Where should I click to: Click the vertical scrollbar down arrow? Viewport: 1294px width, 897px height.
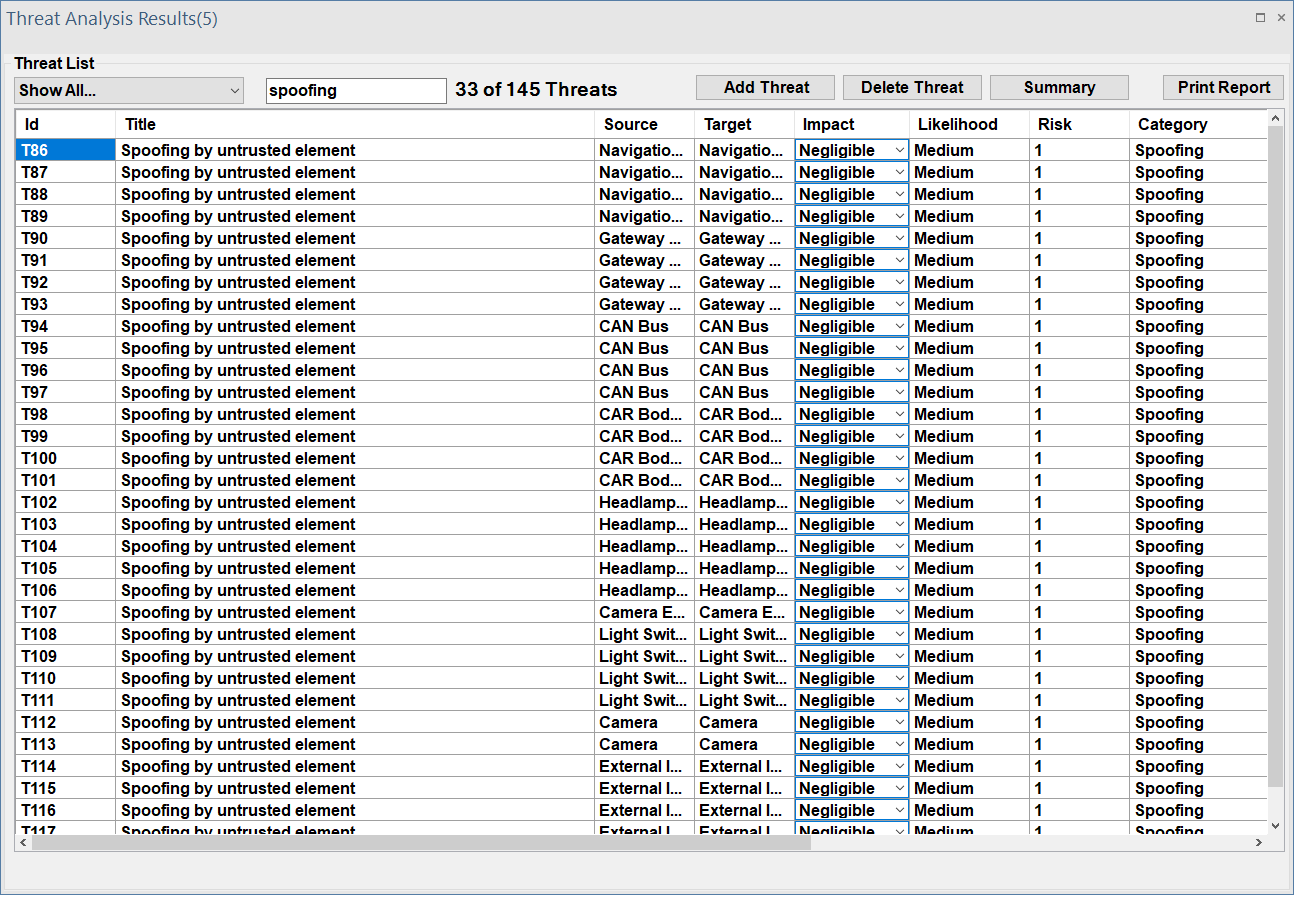(x=1274, y=826)
